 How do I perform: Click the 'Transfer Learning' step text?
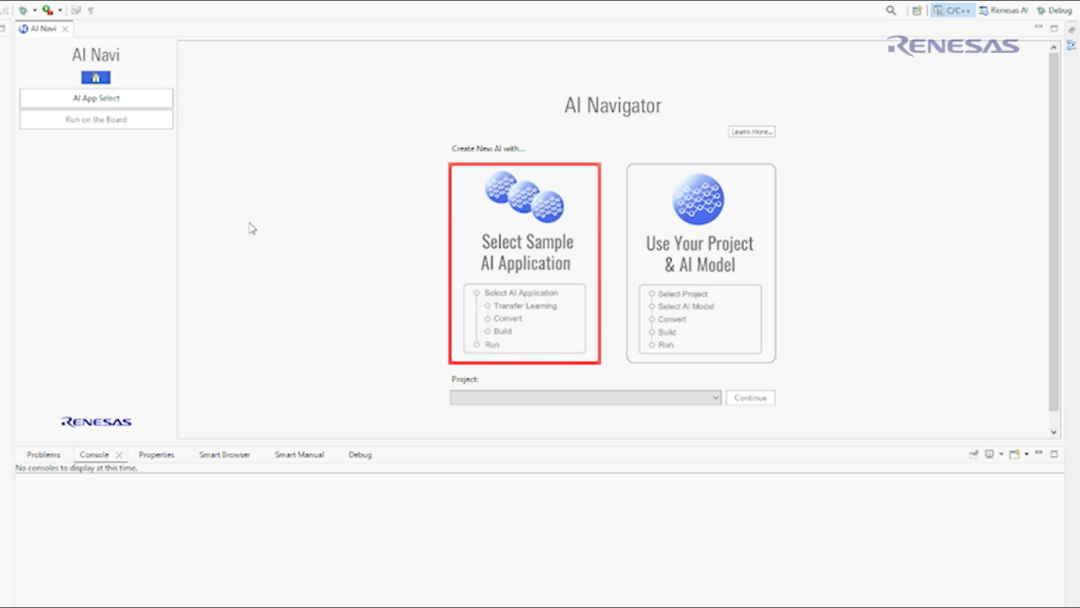525,306
